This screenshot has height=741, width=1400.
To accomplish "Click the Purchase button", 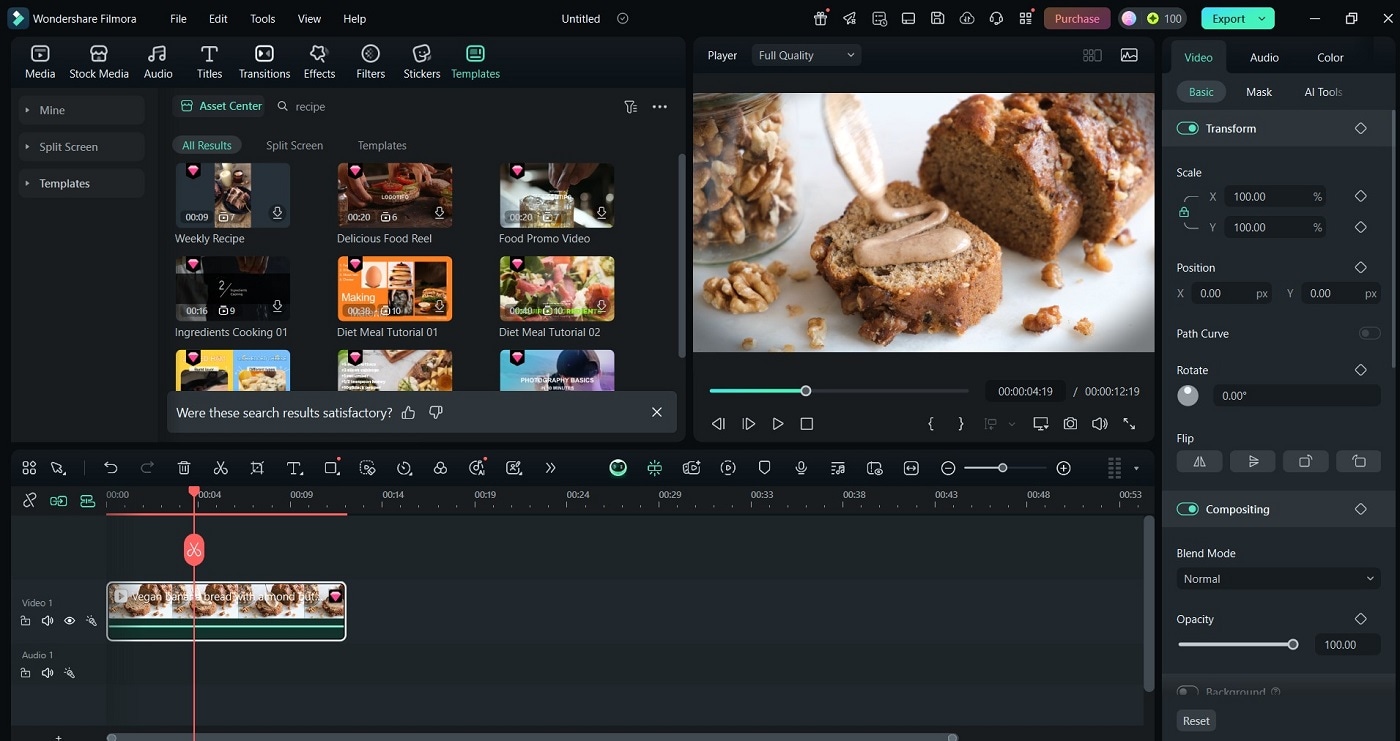I will [1077, 18].
